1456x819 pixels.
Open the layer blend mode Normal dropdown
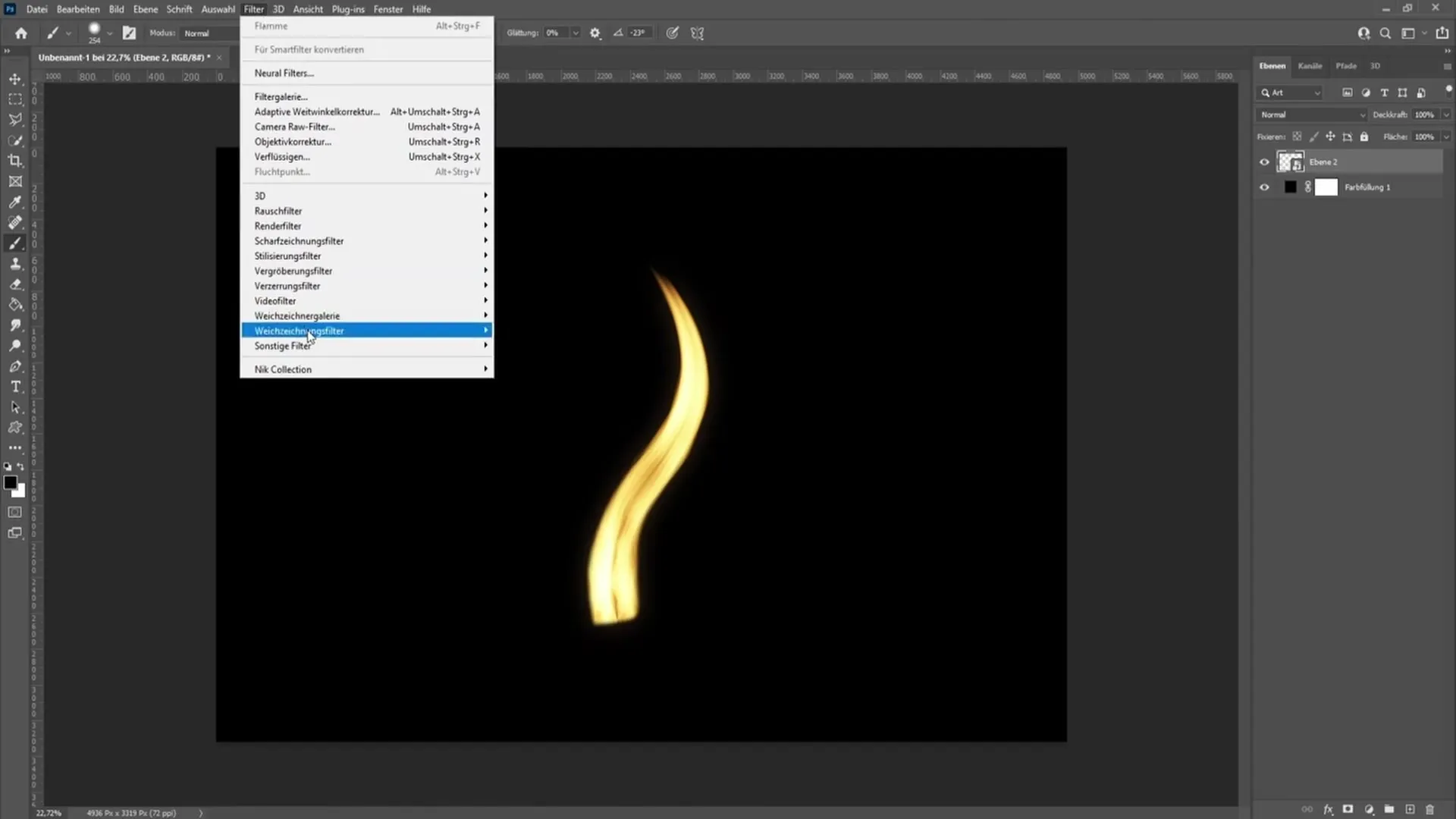tap(1313, 115)
